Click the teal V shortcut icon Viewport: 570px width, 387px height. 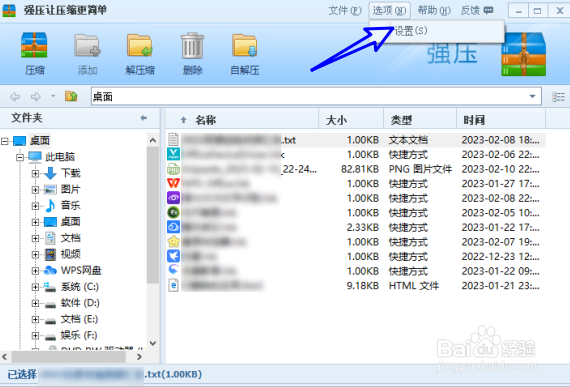(173, 154)
